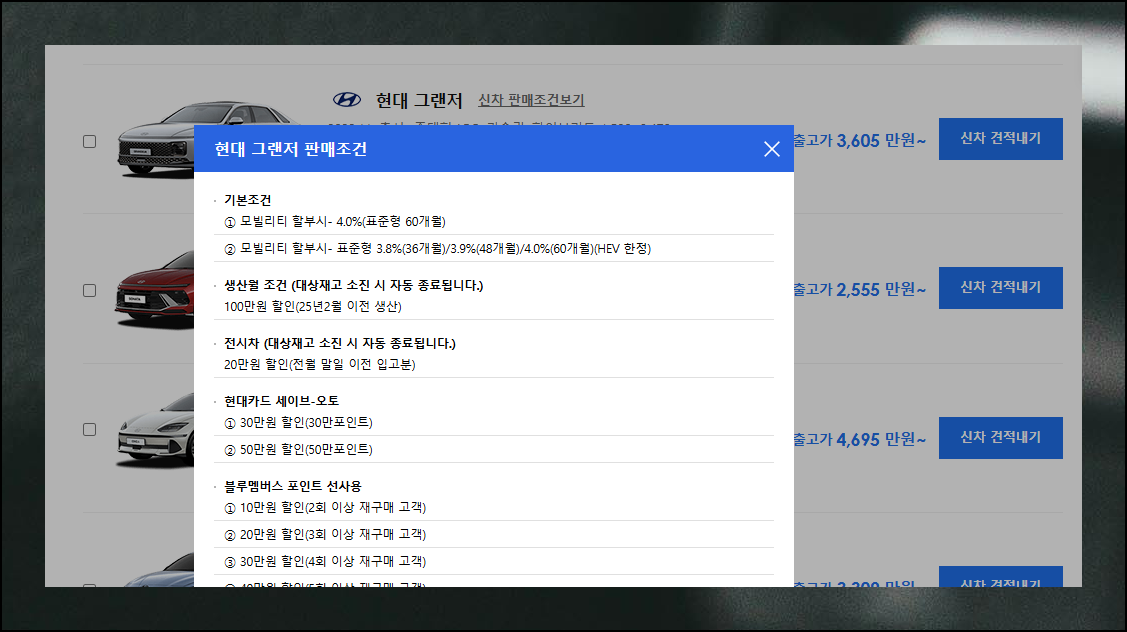This screenshot has height=632, width=1127.
Task: Open the 신차 판매조건보기 link
Action: [531, 100]
